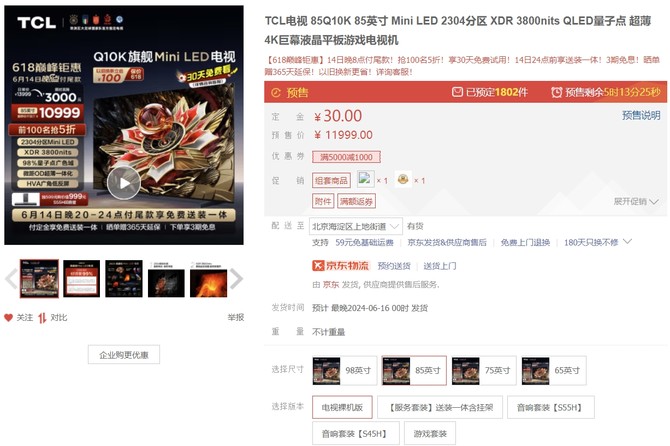670x446 pixels.
Task: Click the 对比 compare arrows icon
Action: [42, 318]
